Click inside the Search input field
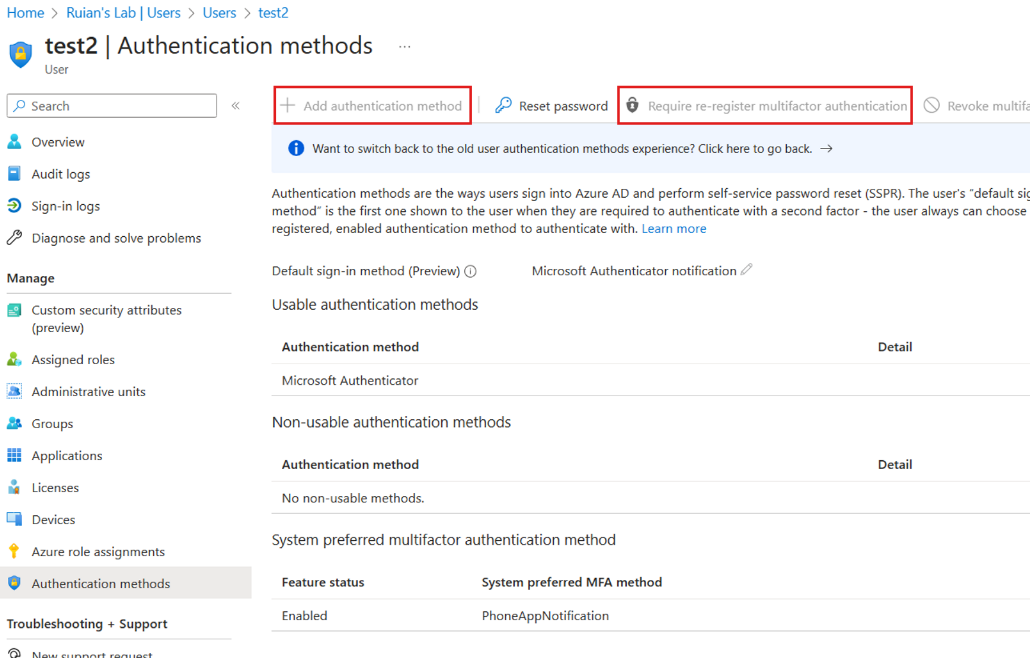This screenshot has height=658, width=1030. click(x=110, y=105)
